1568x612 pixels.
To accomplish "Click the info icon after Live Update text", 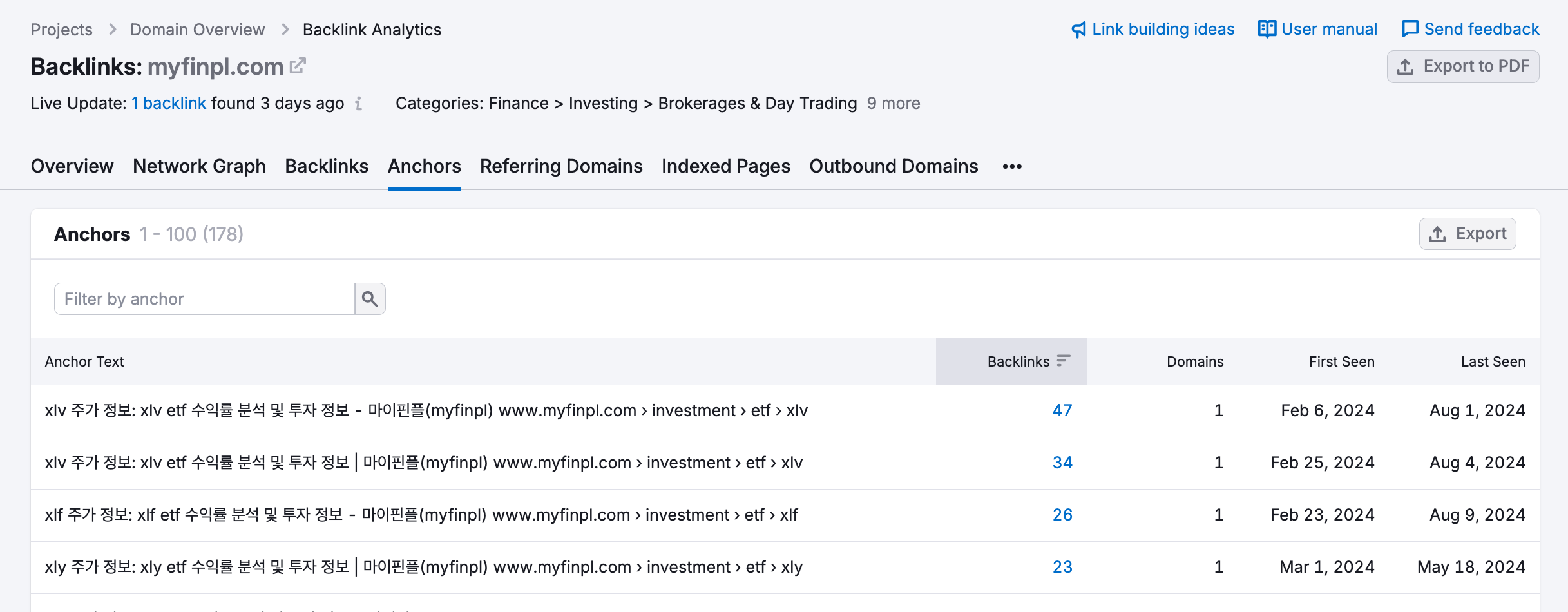I will (x=359, y=104).
